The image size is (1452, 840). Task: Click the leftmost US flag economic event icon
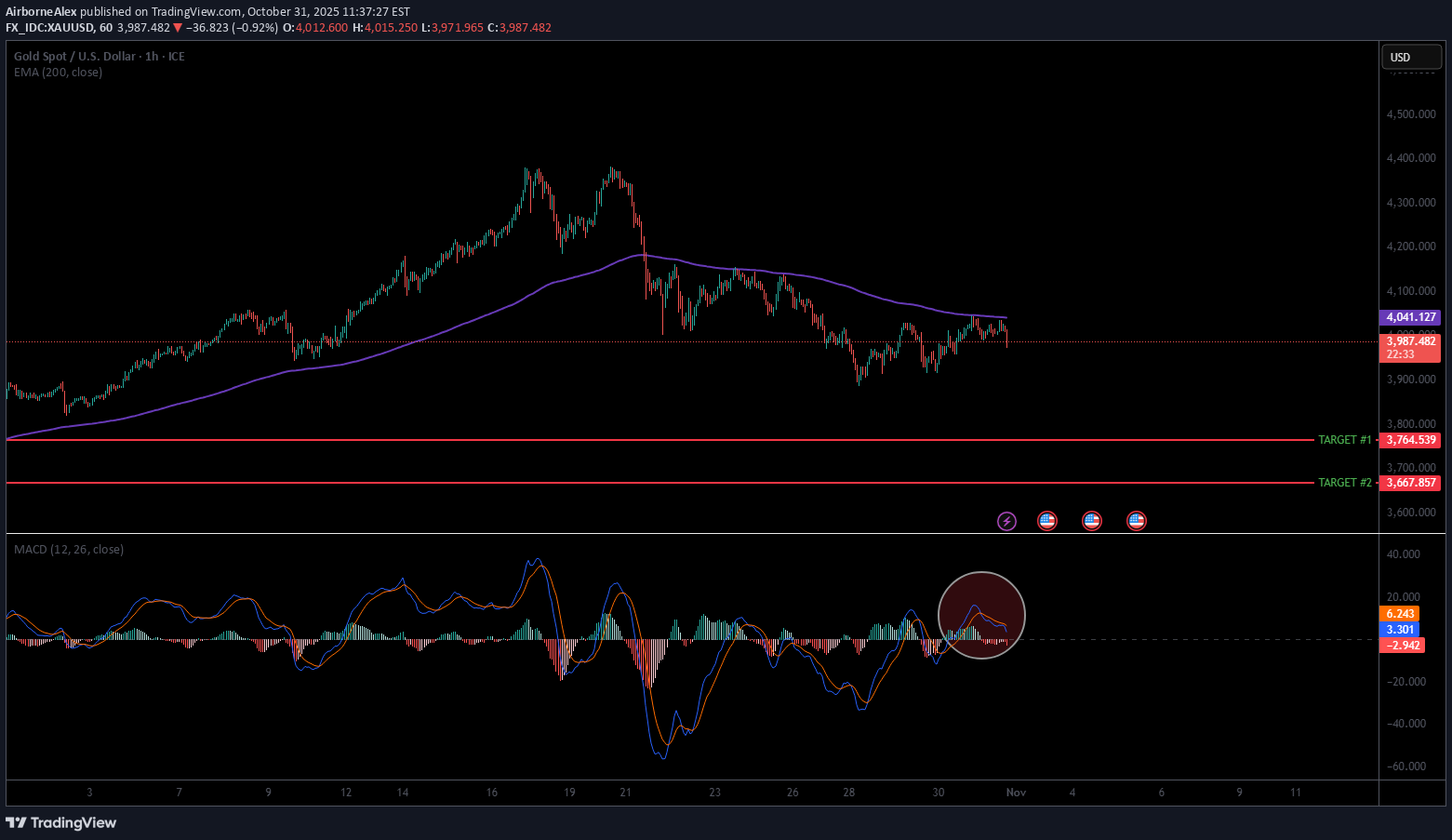(x=1047, y=521)
